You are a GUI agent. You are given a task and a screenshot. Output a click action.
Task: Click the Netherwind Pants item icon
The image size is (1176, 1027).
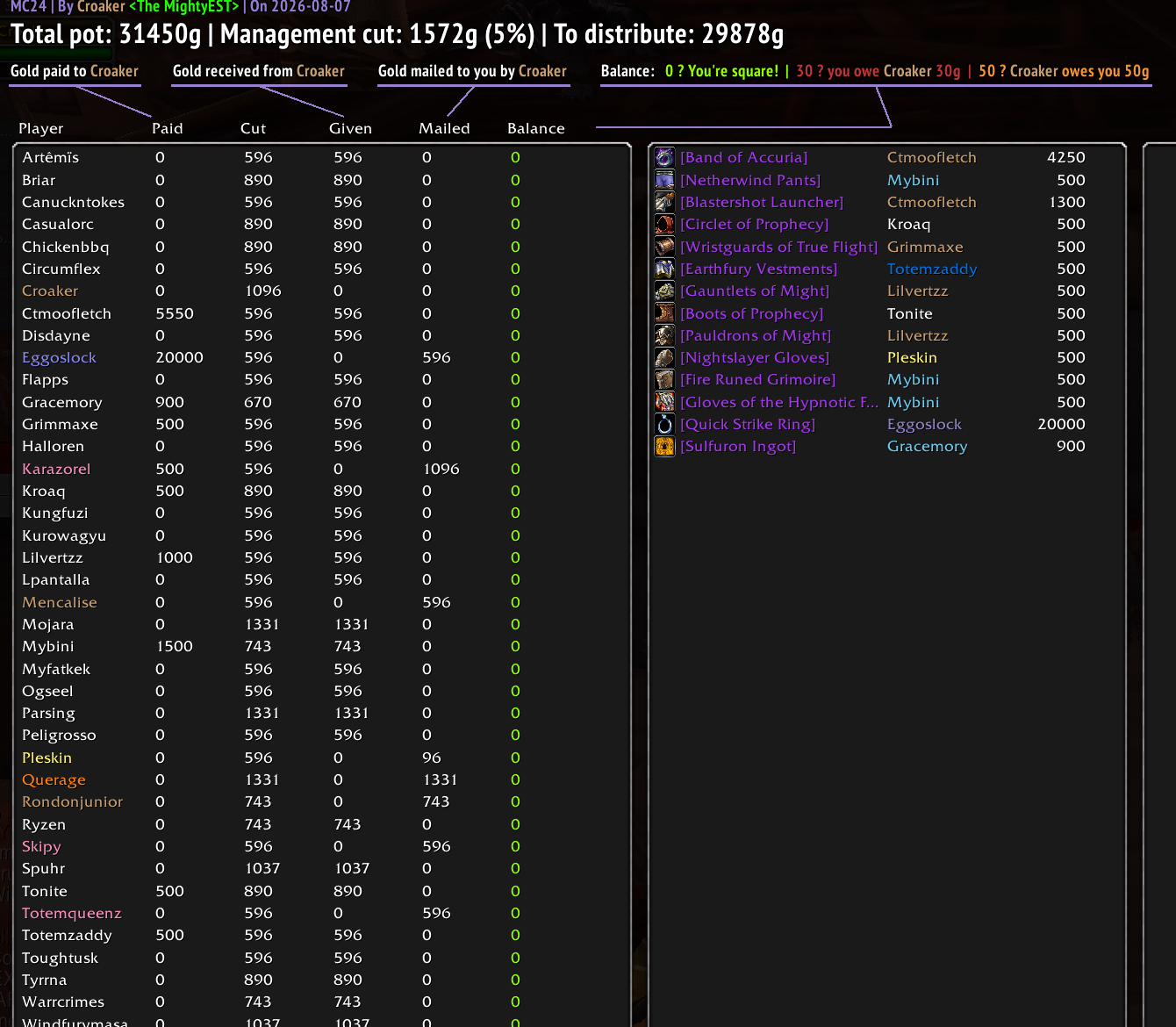pos(665,180)
